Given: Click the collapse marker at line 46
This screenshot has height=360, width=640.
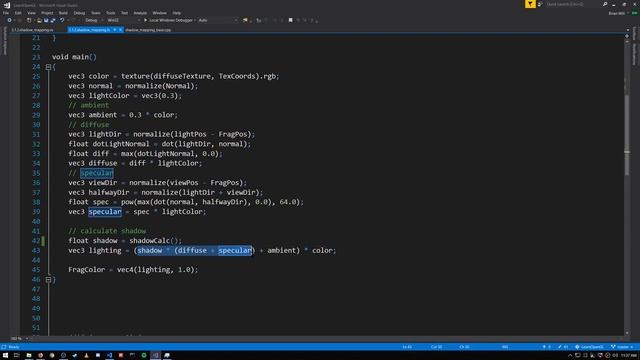Looking at the screenshot, I should pyautogui.click(x=48, y=280).
